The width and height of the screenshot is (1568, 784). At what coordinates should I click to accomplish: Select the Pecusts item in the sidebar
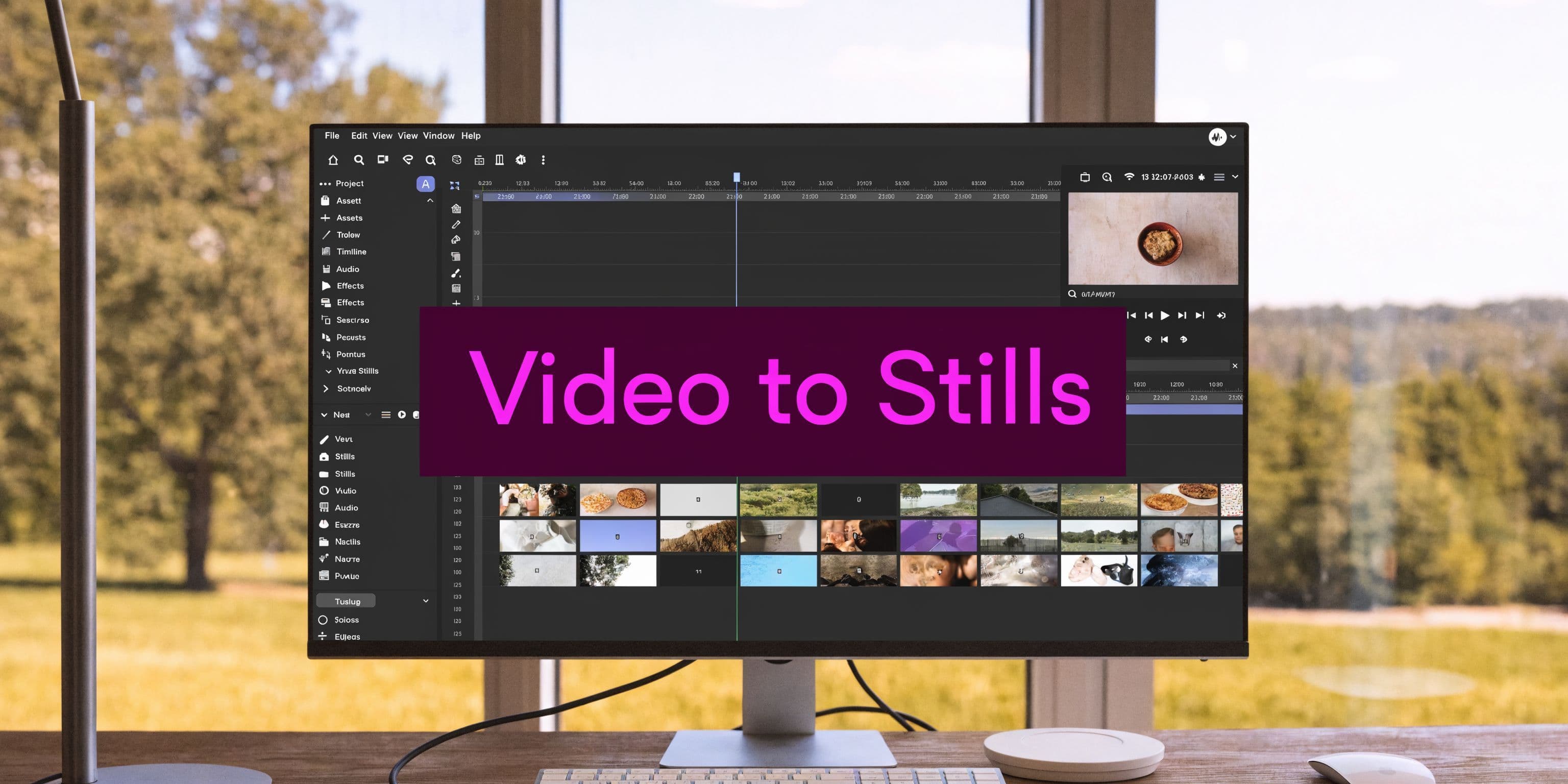(x=344, y=337)
